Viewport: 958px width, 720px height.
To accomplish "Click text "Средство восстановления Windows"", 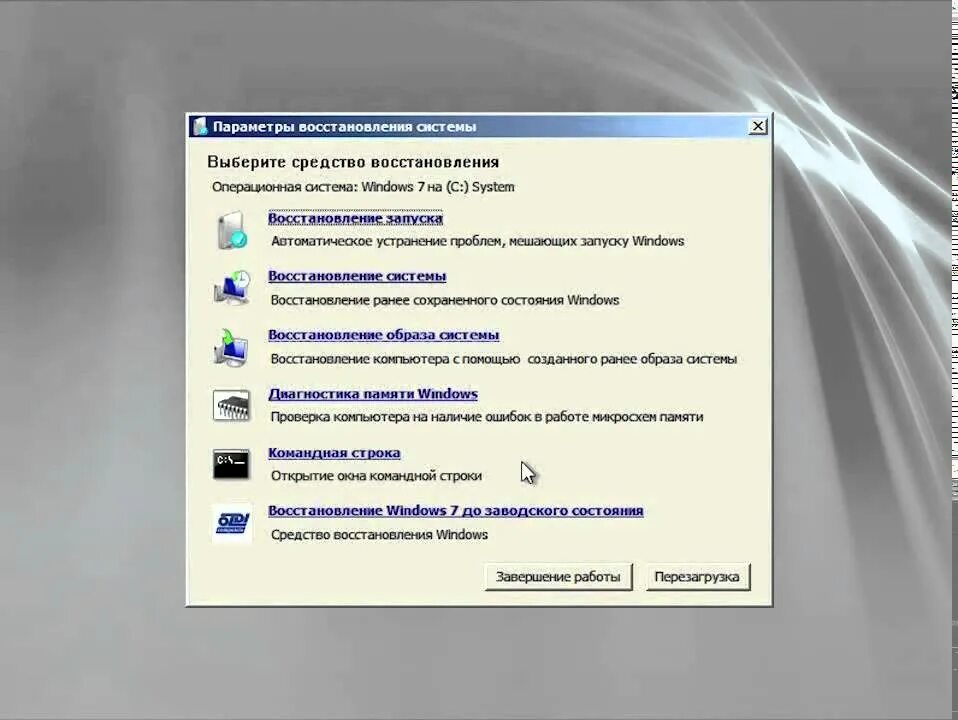I will (x=379, y=535).
